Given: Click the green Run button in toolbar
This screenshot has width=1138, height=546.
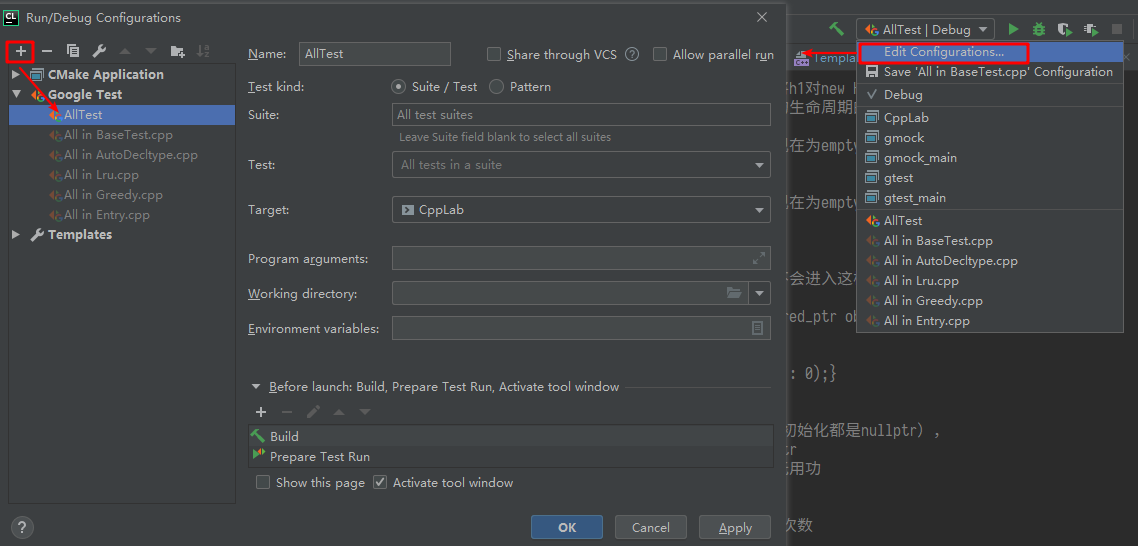Looking at the screenshot, I should 1013,30.
